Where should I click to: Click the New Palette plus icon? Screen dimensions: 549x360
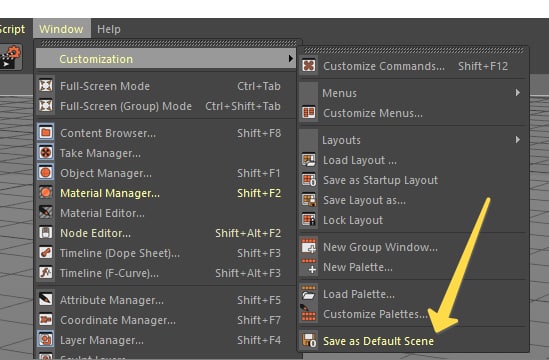(x=309, y=266)
